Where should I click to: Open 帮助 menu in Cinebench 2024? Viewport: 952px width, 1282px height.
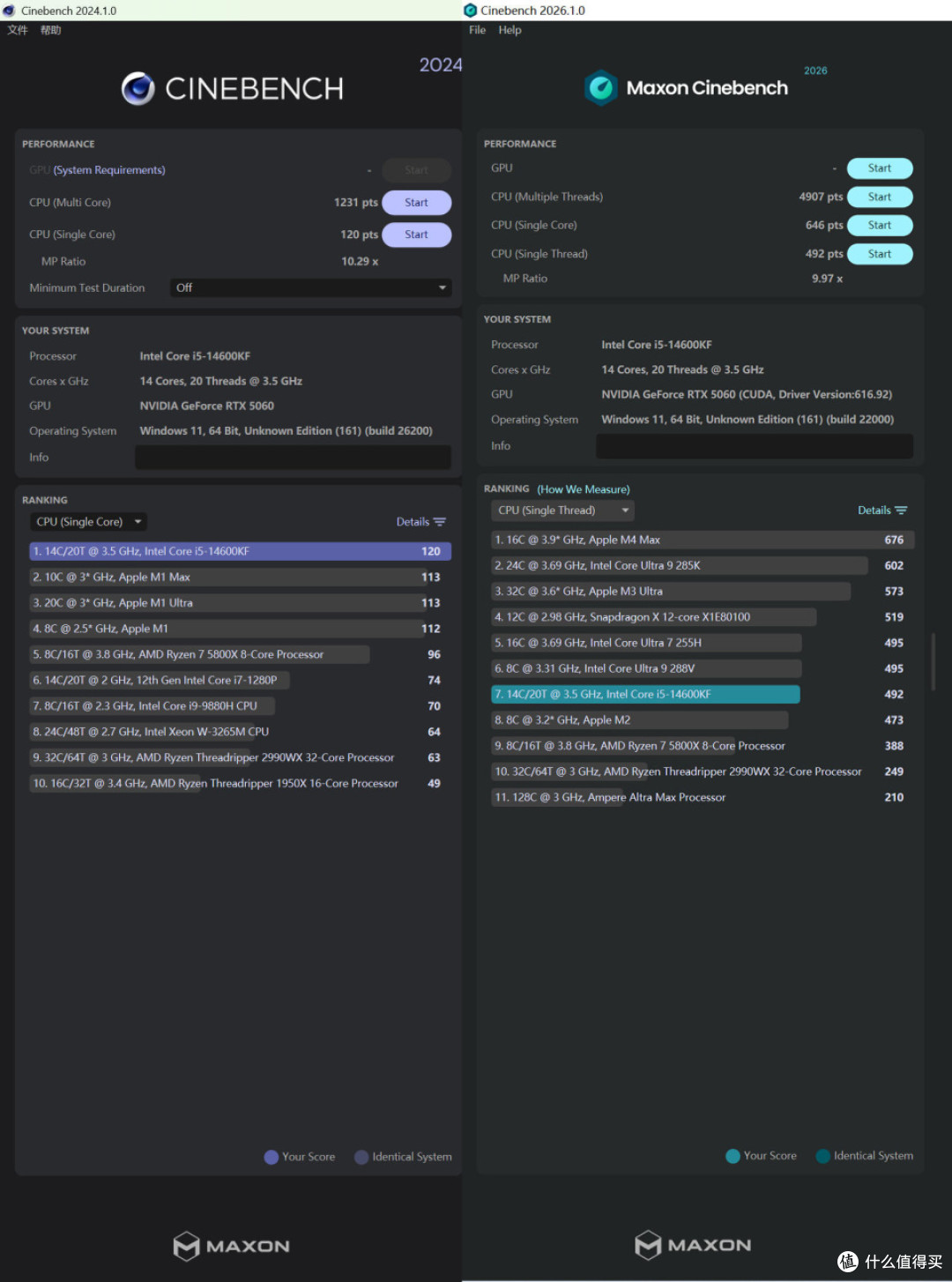pos(50,30)
